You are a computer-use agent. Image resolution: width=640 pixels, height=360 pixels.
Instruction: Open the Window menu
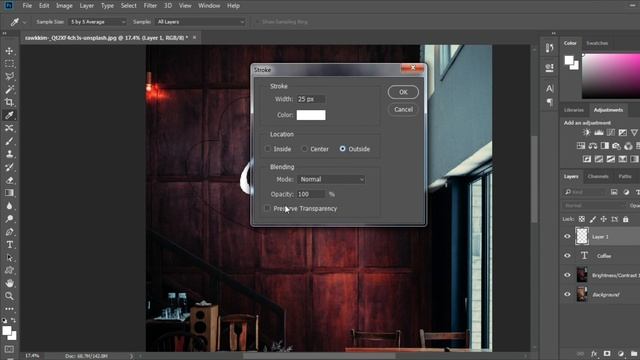(x=209, y=6)
